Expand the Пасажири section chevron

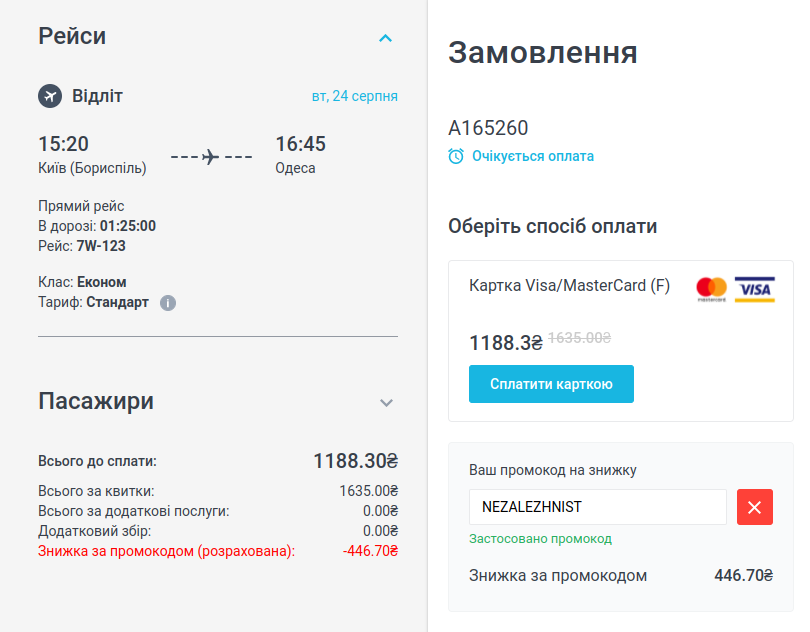tap(387, 402)
